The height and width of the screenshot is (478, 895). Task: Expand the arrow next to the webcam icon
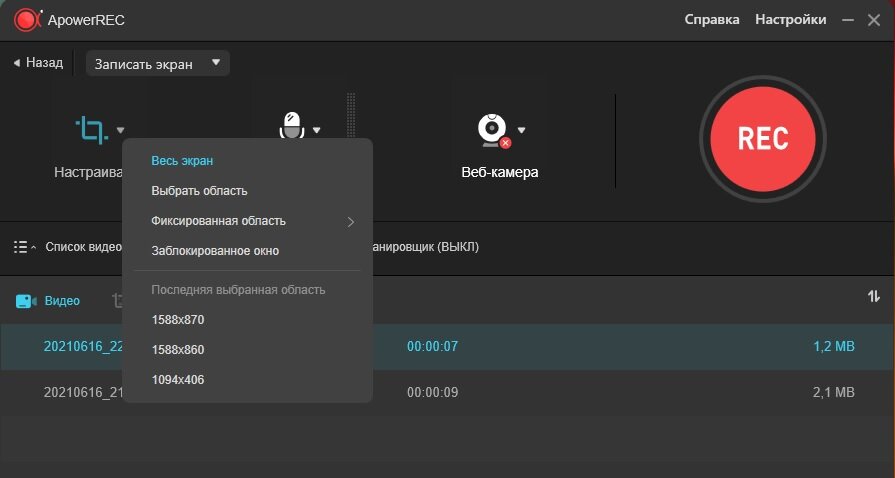[521, 130]
